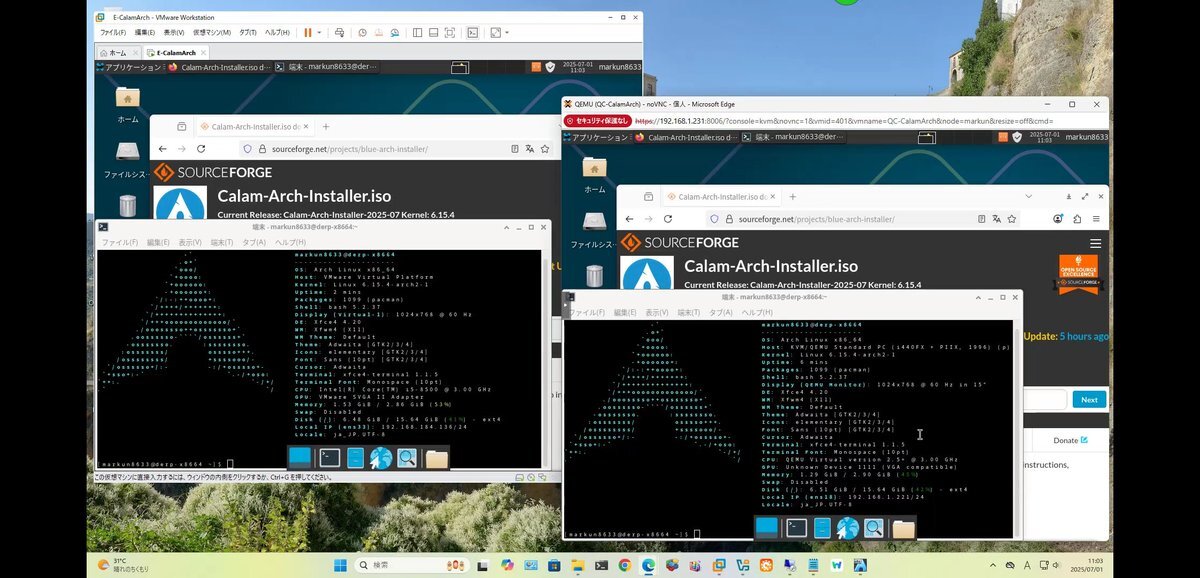Revert to snapshot in VMware toolbar

(x=378, y=33)
